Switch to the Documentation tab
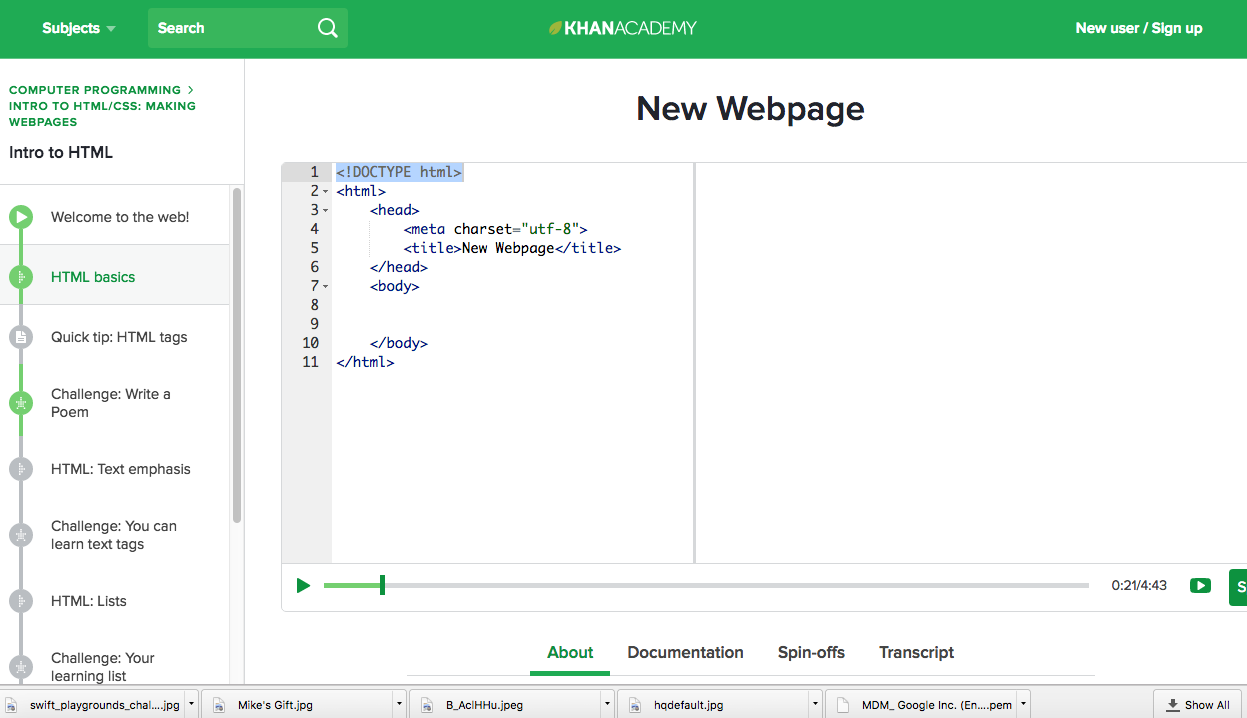This screenshot has height=718, width=1247. pyautogui.click(x=685, y=652)
